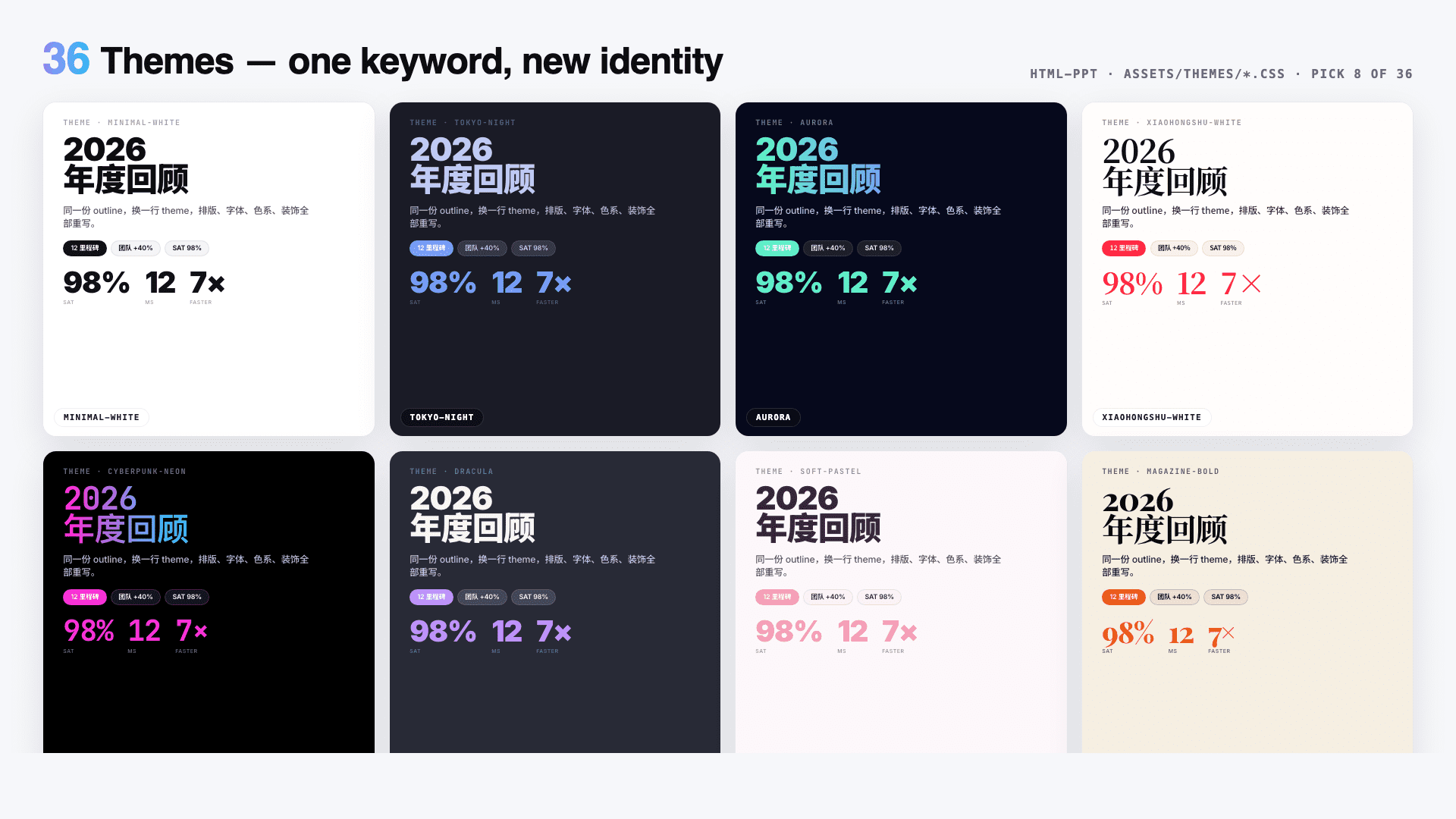Click the green 7× stat in Aurora card
Image resolution: width=1456 pixels, height=819 pixels.
pos(899,283)
